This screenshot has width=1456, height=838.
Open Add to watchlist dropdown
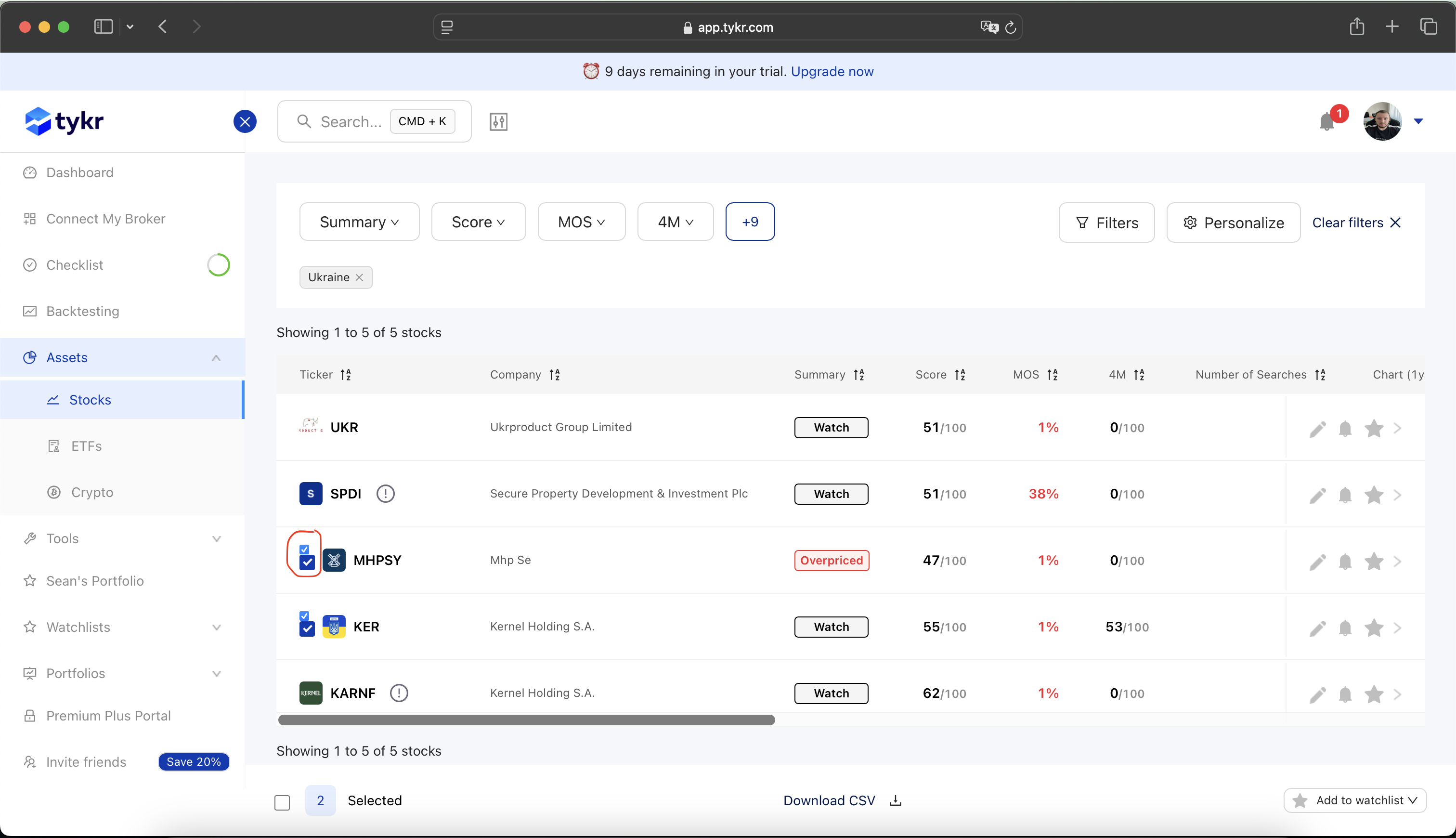click(1355, 800)
